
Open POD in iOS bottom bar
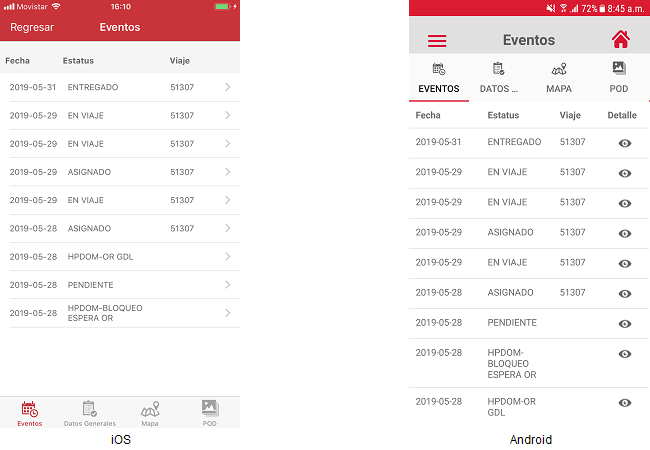click(x=209, y=410)
